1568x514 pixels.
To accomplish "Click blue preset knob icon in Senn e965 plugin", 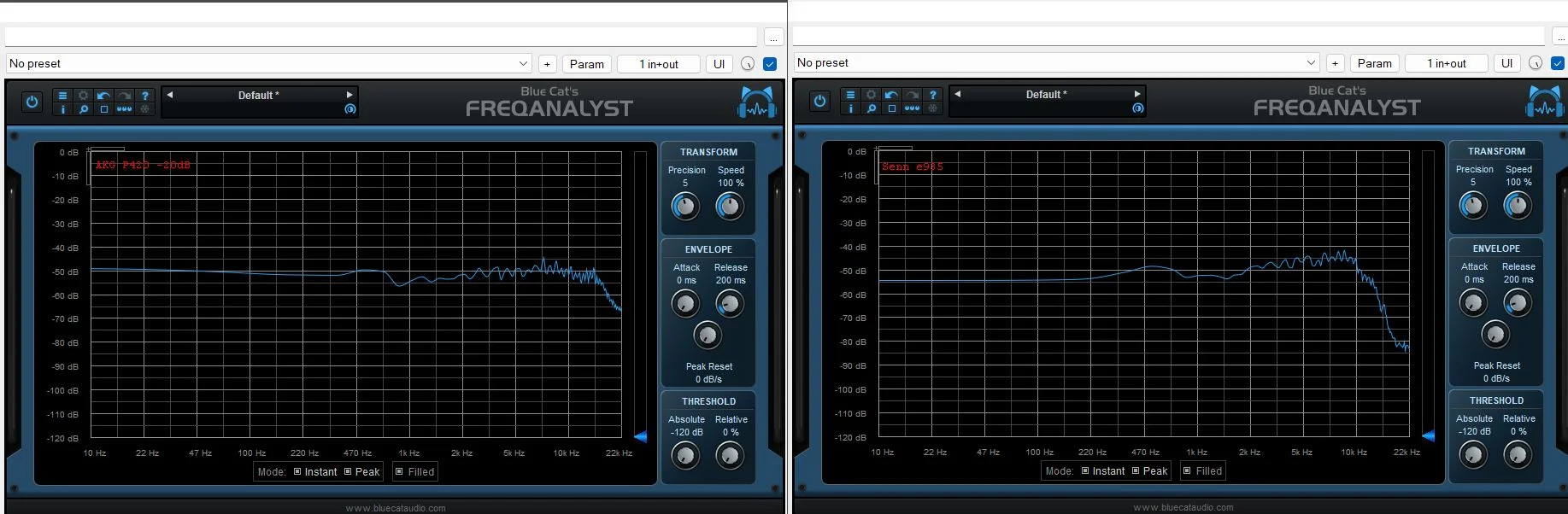I will click(1137, 108).
